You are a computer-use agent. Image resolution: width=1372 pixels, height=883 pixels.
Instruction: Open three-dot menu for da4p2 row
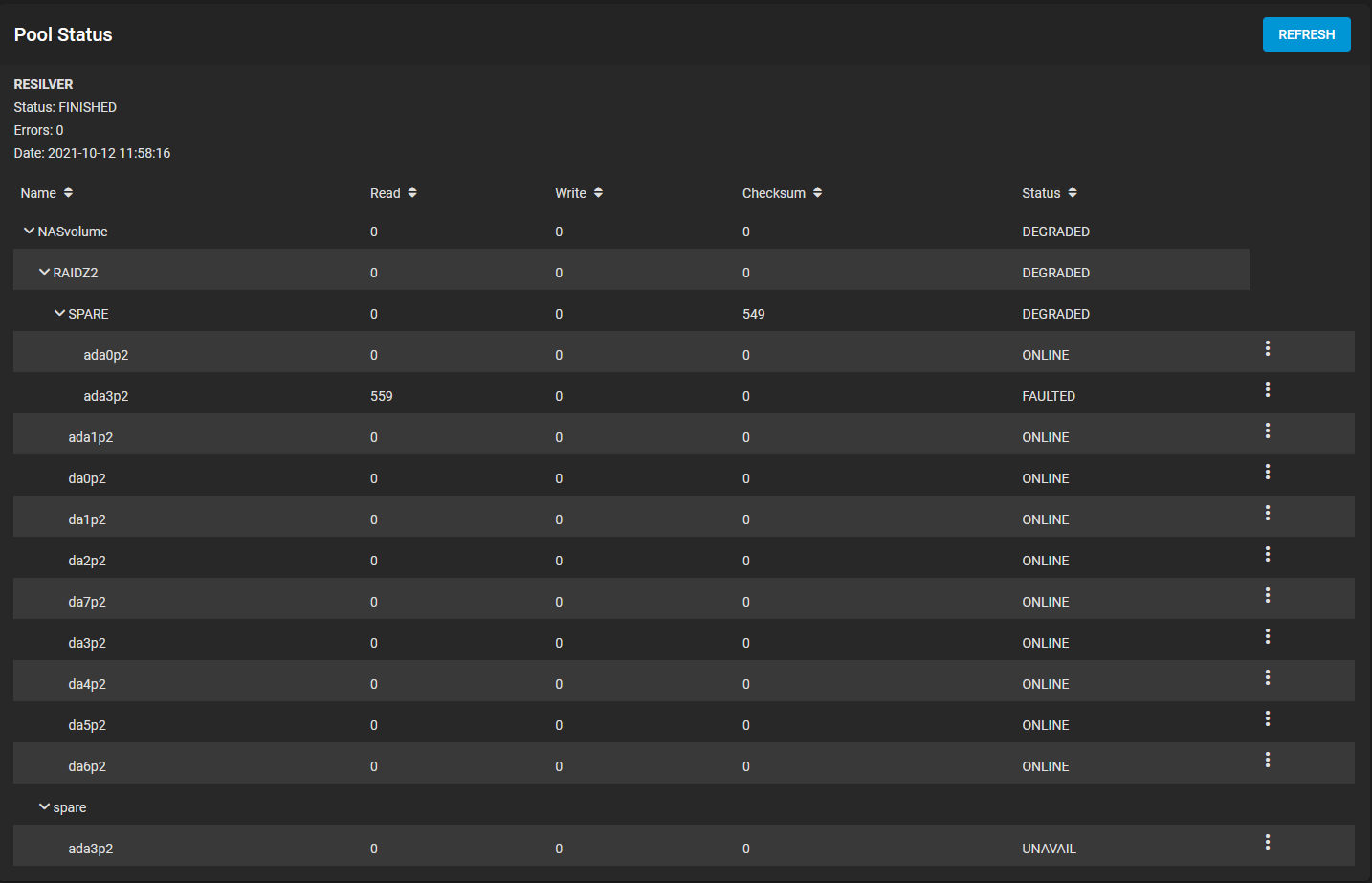[x=1268, y=677]
